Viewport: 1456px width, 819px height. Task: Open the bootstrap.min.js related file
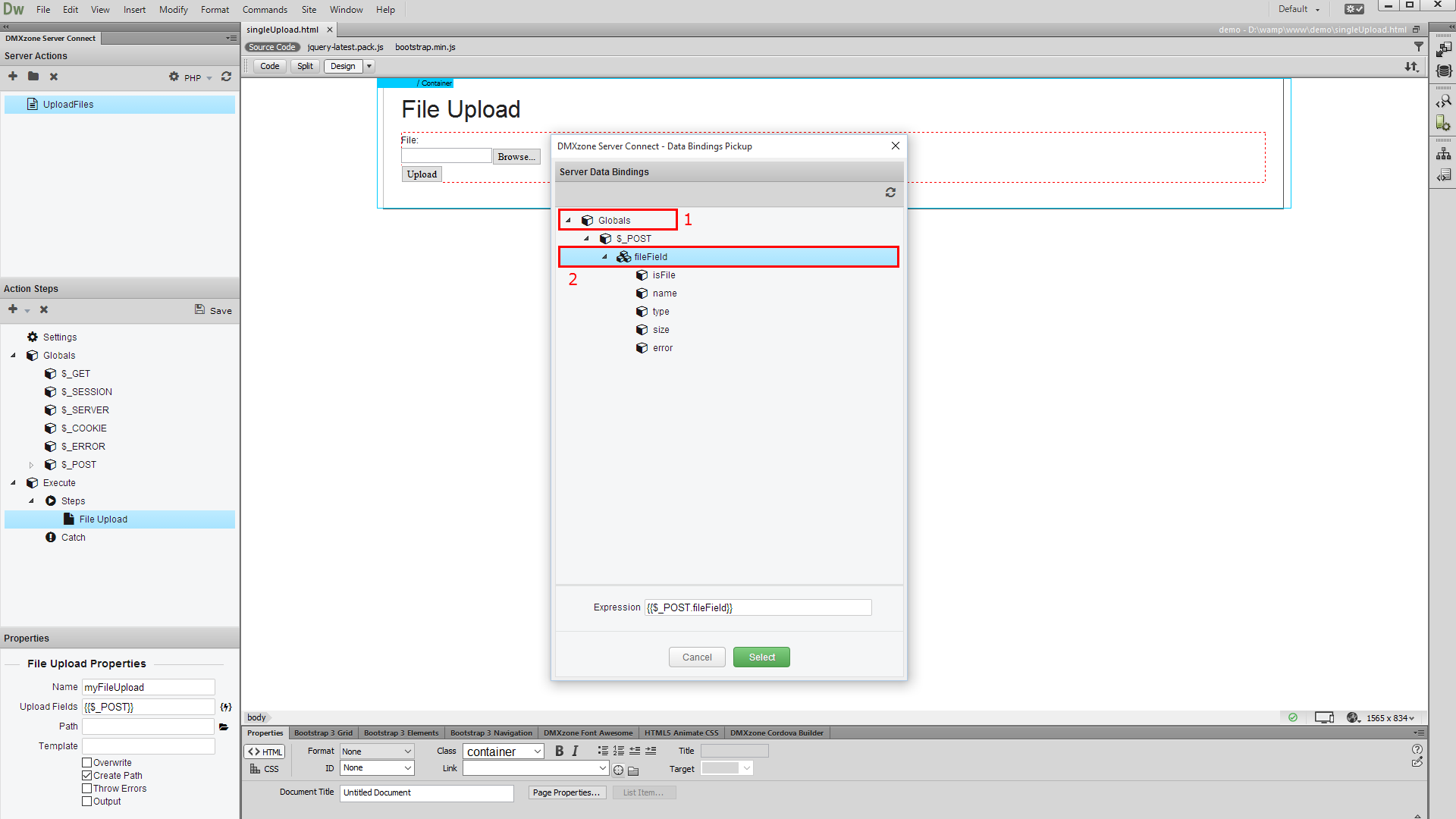[425, 47]
